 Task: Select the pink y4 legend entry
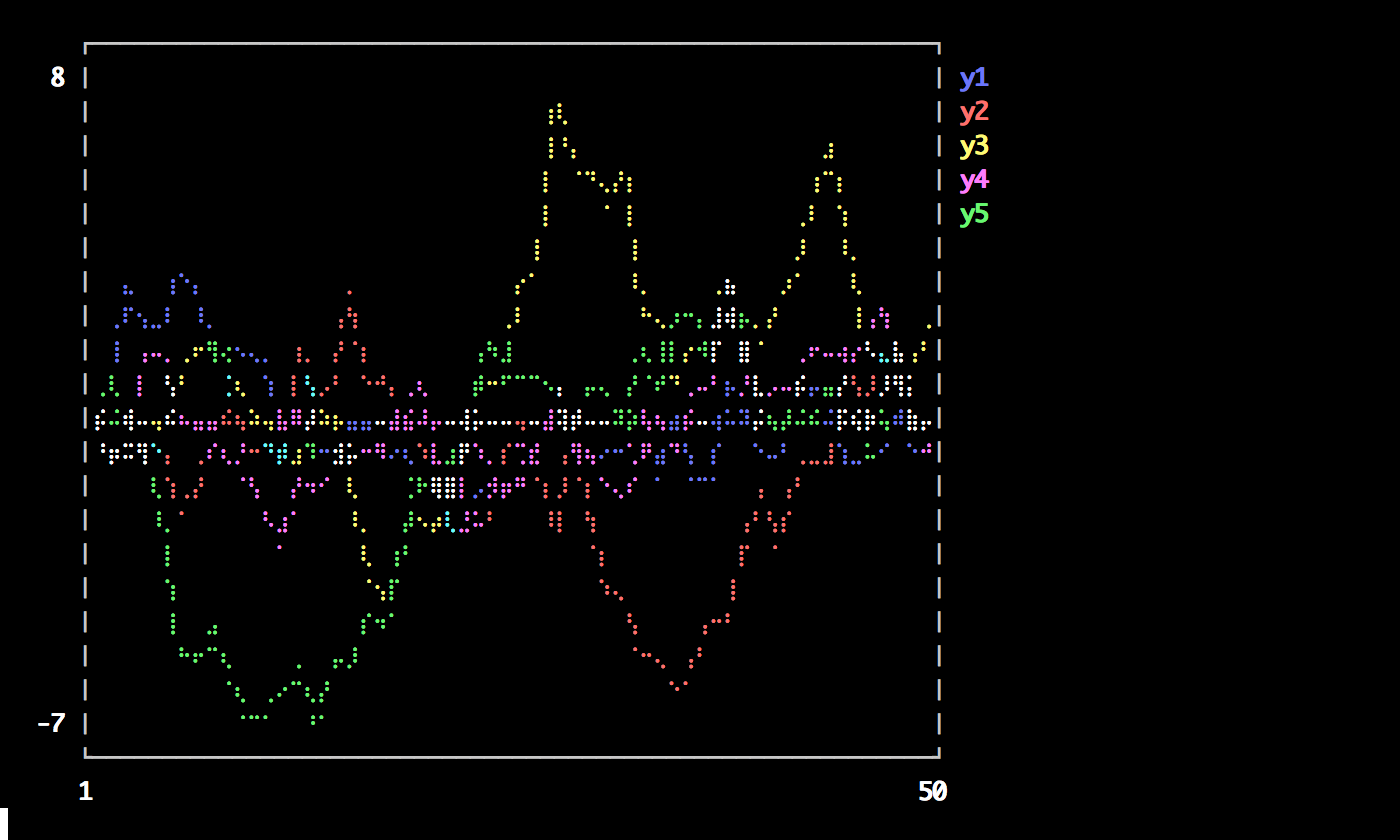click(973, 180)
